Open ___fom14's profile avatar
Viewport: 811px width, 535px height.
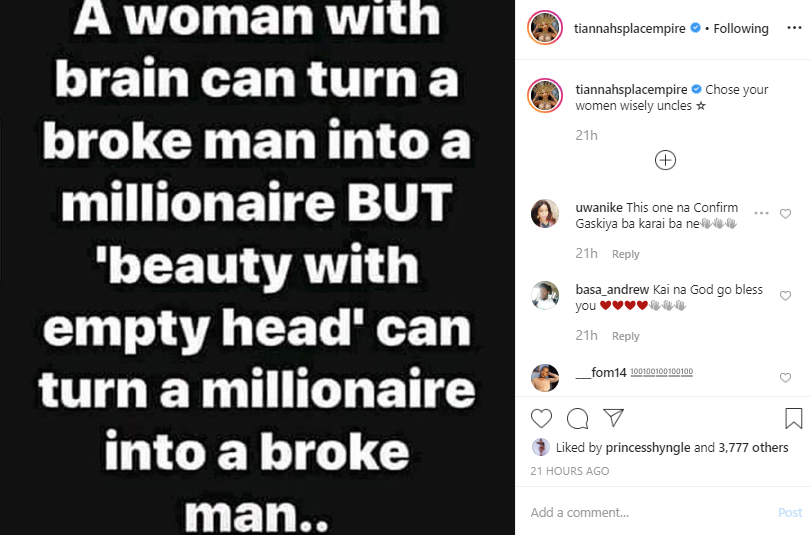[545, 378]
